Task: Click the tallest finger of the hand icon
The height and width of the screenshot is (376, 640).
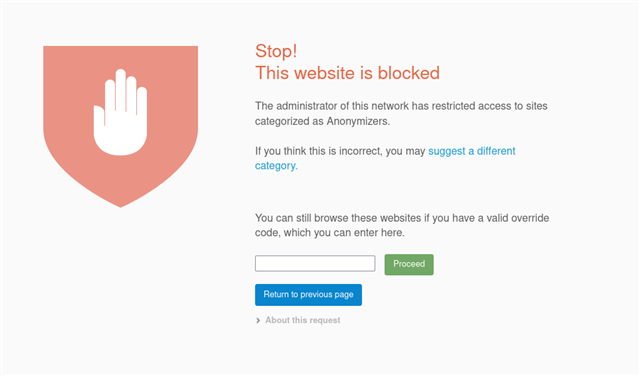Action: 120,90
